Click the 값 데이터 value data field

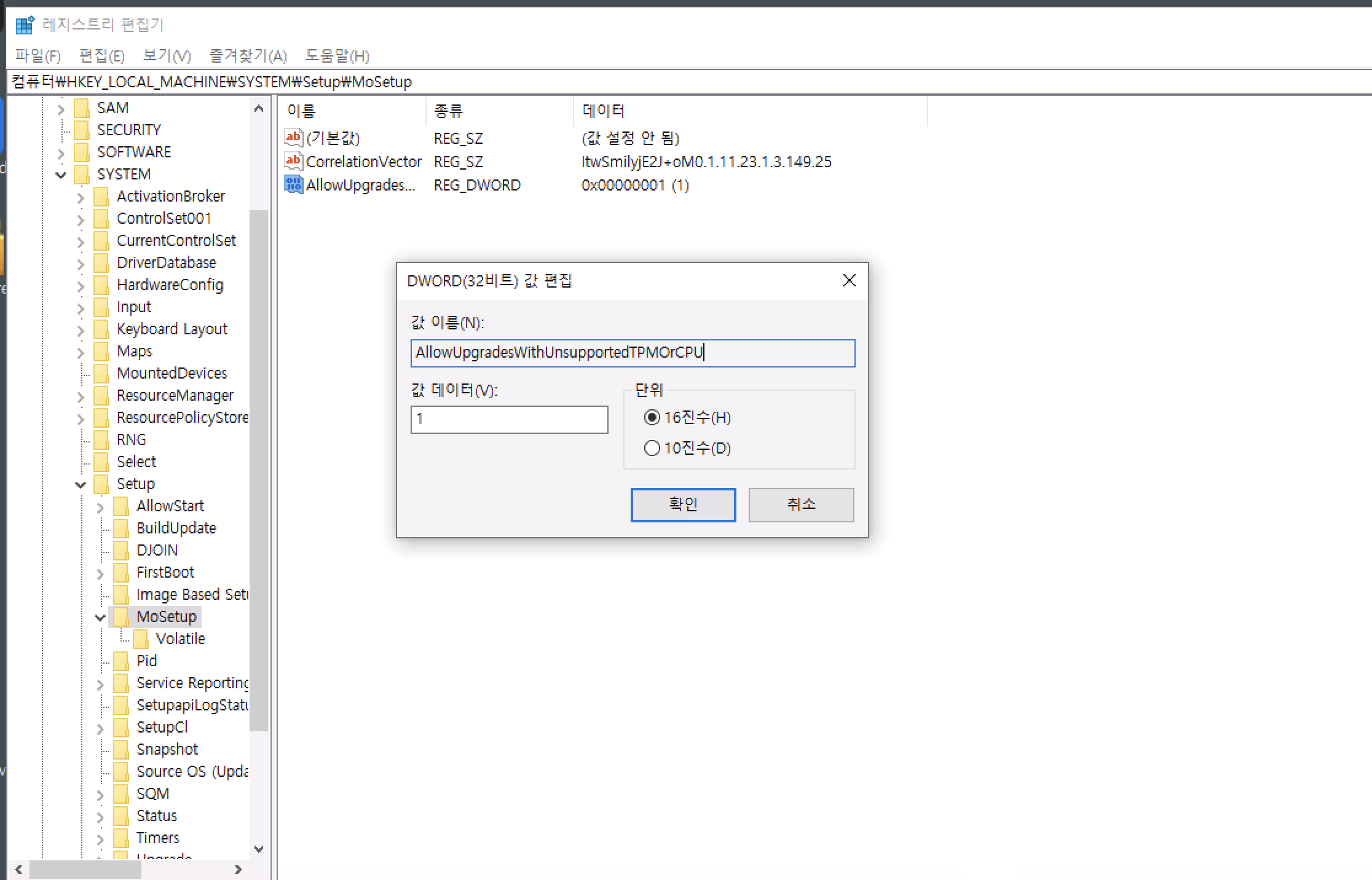(x=509, y=420)
